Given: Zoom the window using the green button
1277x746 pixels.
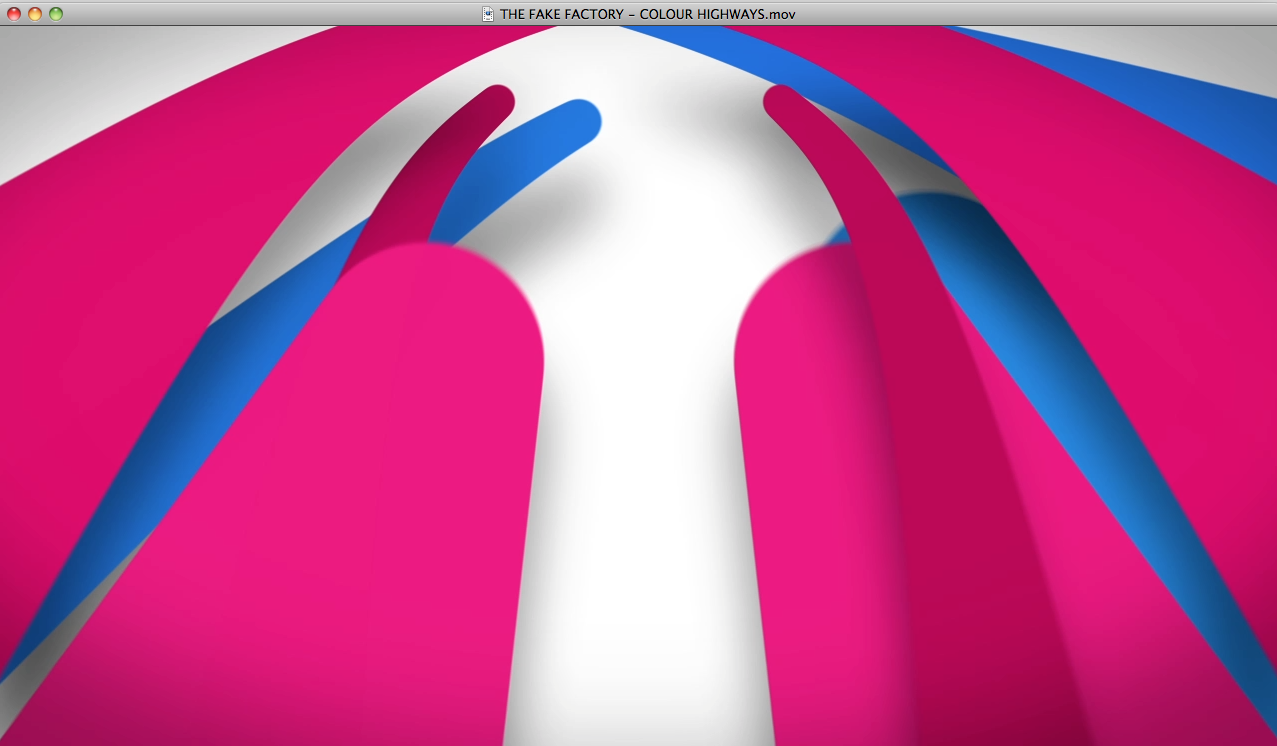Looking at the screenshot, I should (56, 14).
